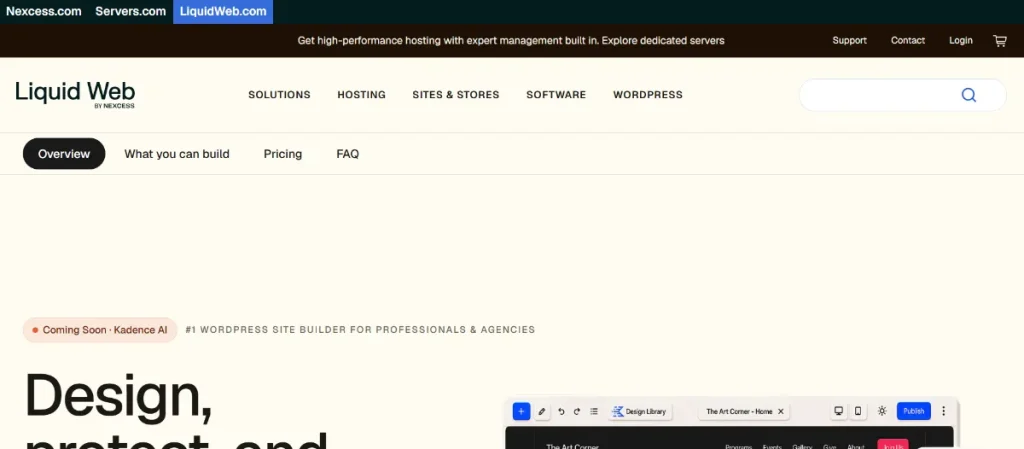
Task: Click the pink Join Us button
Action: point(893,444)
